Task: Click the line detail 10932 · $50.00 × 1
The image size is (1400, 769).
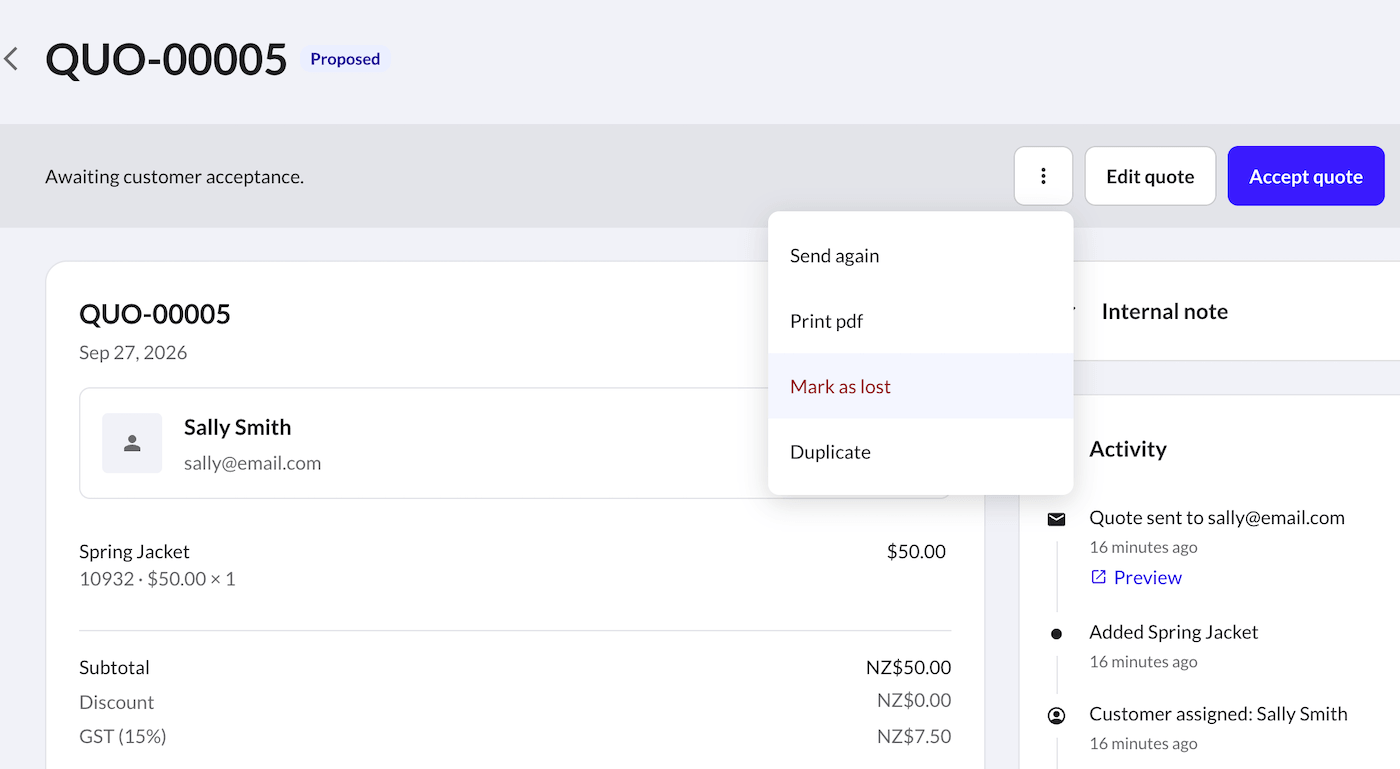Action: click(x=157, y=578)
